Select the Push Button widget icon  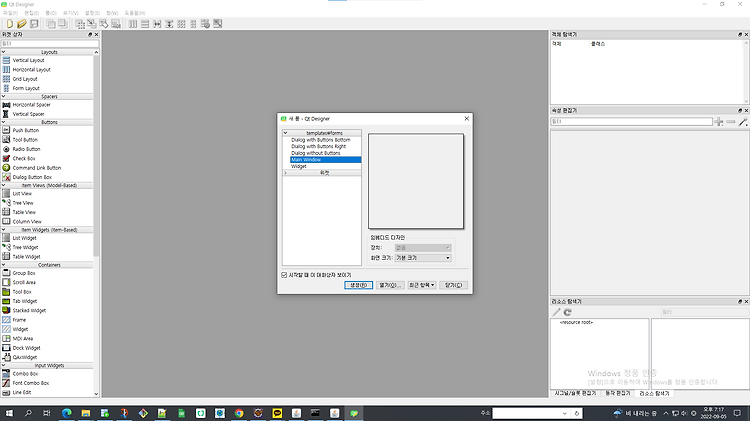tap(6, 130)
